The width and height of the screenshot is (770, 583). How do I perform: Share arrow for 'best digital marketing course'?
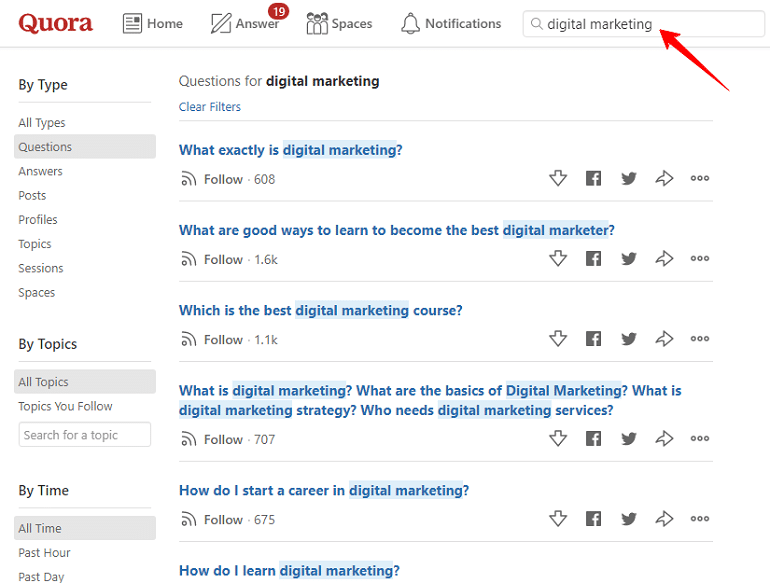click(x=664, y=338)
